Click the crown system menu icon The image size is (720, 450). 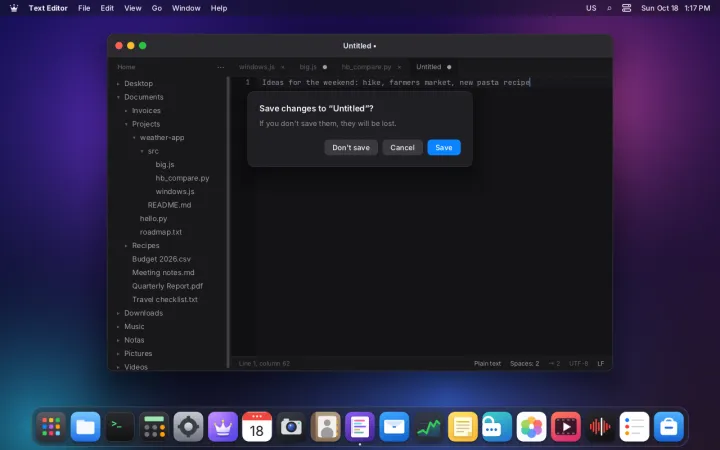(14, 8)
